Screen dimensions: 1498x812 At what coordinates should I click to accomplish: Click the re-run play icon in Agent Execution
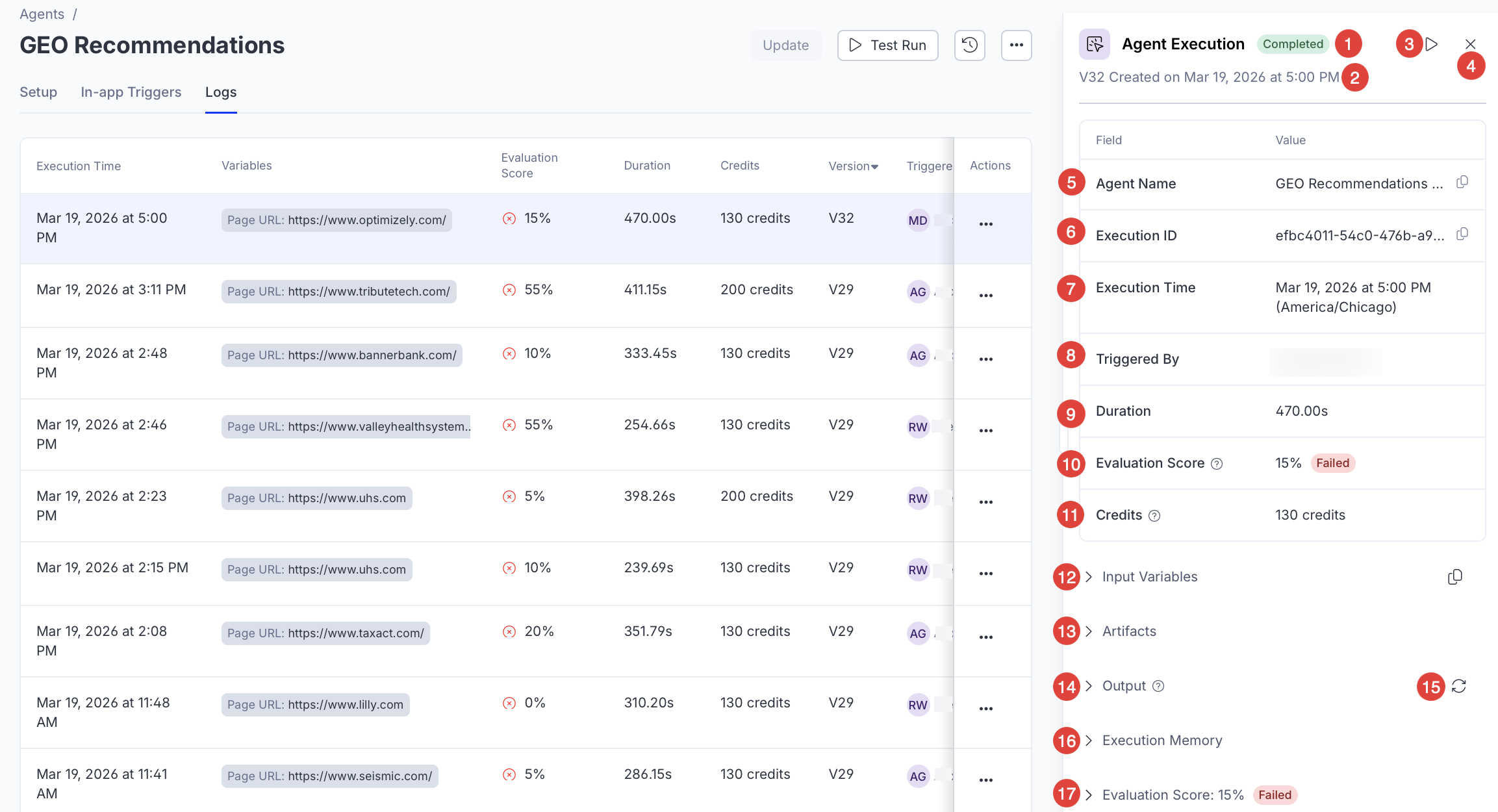pos(1432,44)
